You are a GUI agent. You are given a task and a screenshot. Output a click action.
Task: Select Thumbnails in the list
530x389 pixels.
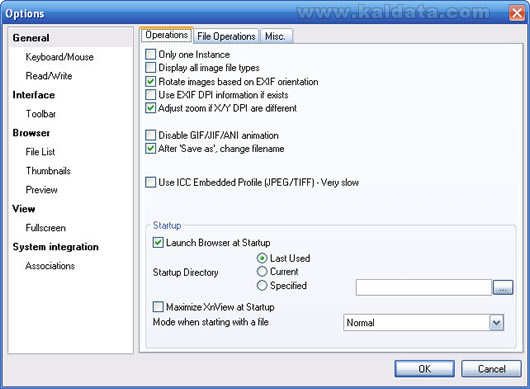coord(48,171)
